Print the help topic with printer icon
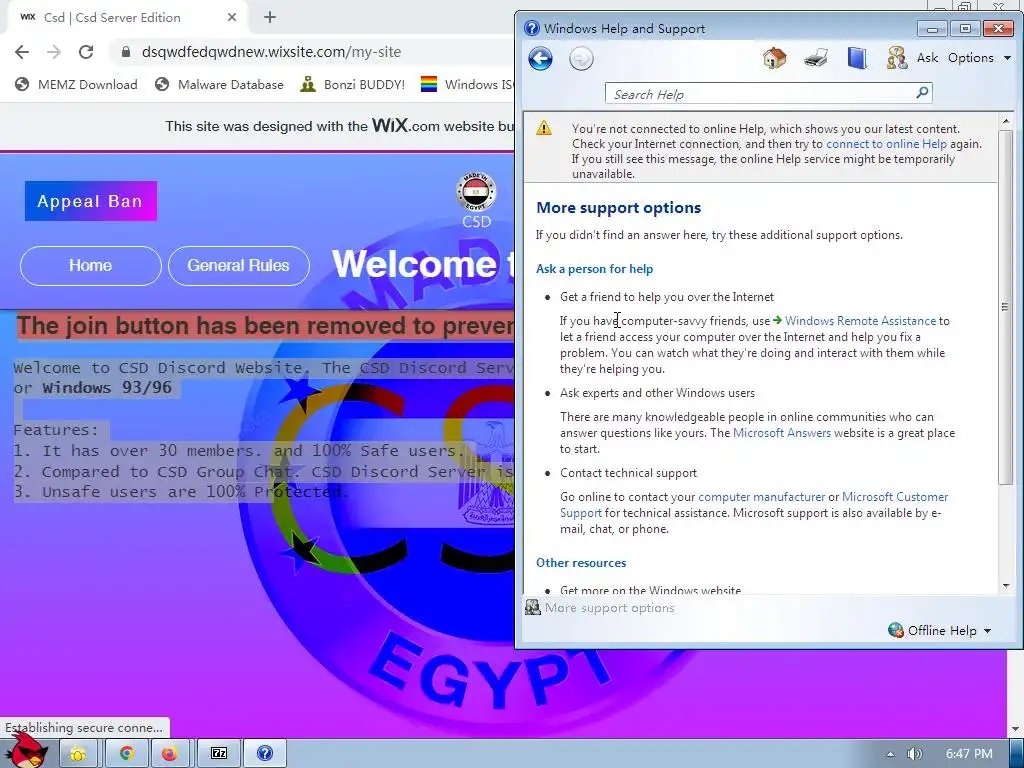Image resolution: width=1024 pixels, height=768 pixels. pos(816,58)
